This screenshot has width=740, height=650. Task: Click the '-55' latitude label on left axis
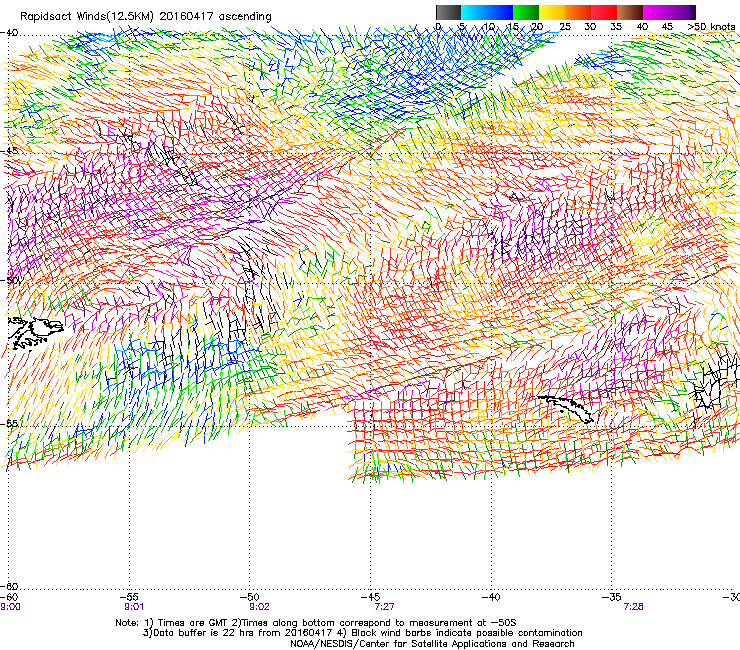9,423
